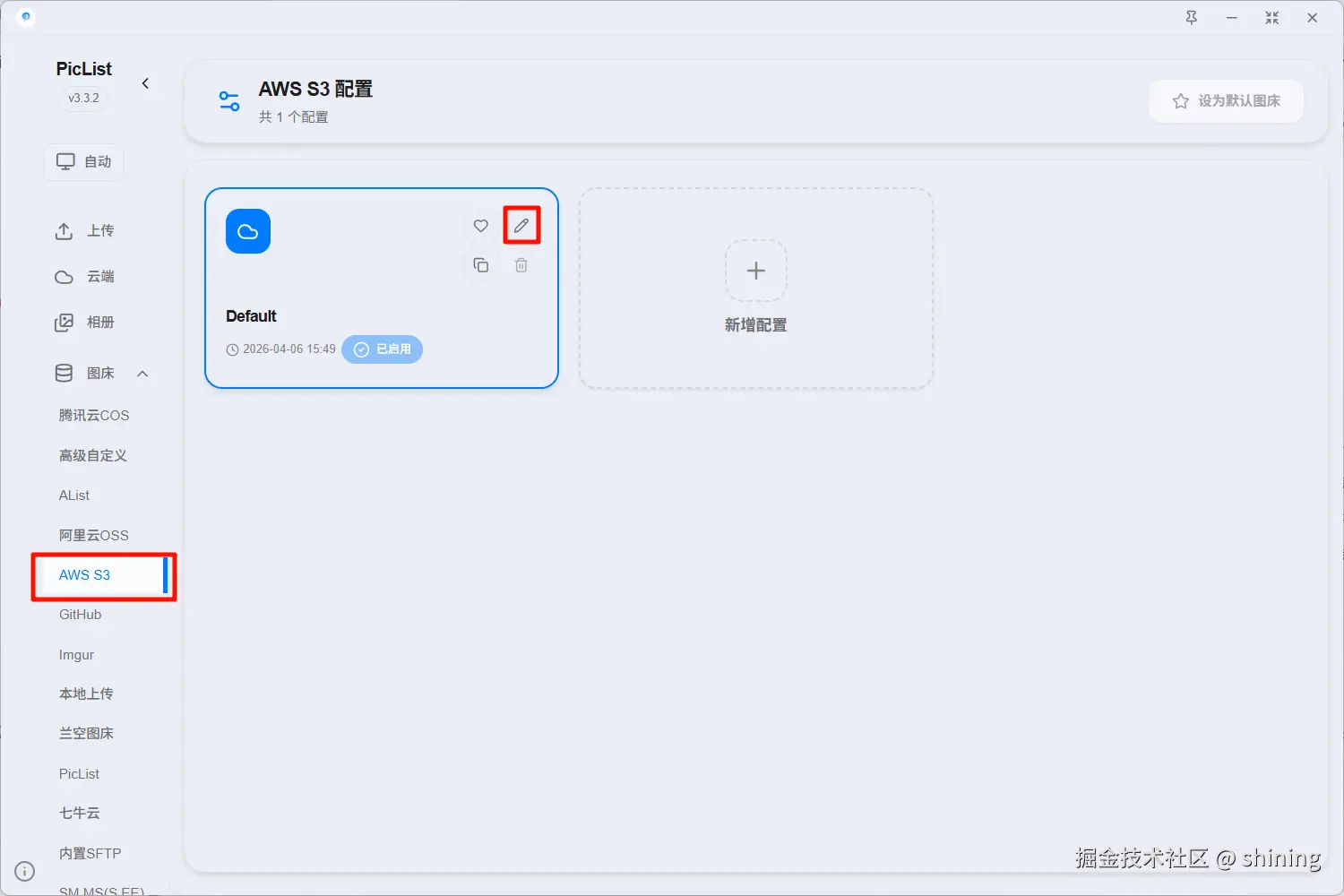Image resolution: width=1344 pixels, height=896 pixels.
Task: Collapse the 图床 submenu chevron
Action: [142, 374]
